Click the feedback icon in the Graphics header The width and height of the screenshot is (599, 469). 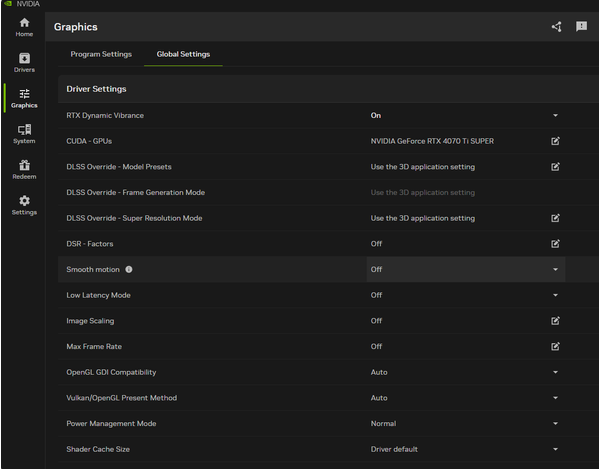581,26
